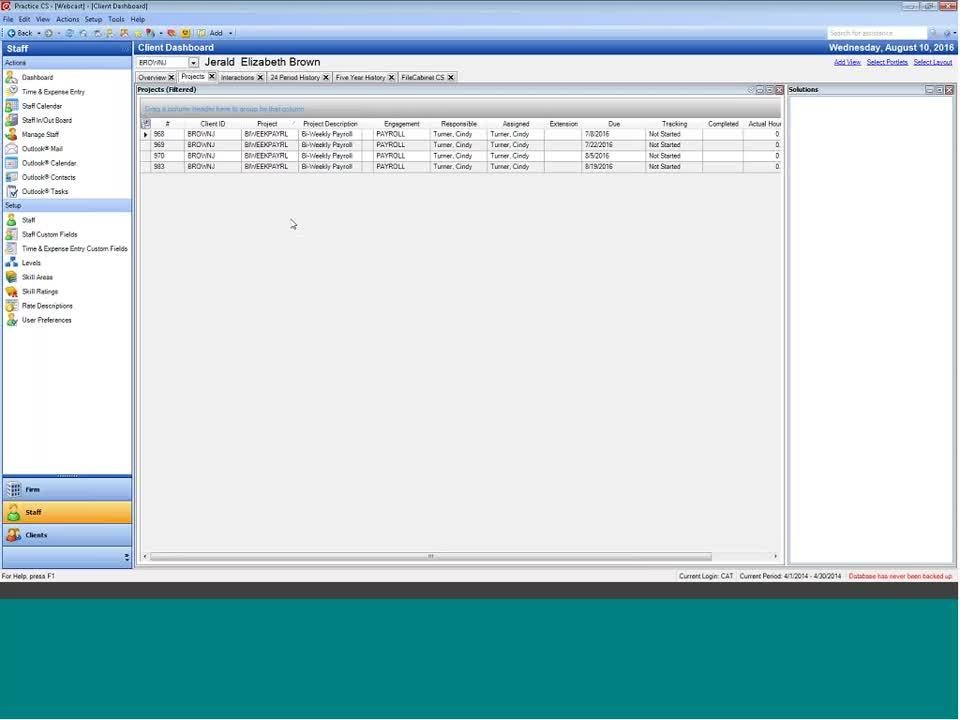Open Time & Expense Entry in sidebar

pos(53,92)
